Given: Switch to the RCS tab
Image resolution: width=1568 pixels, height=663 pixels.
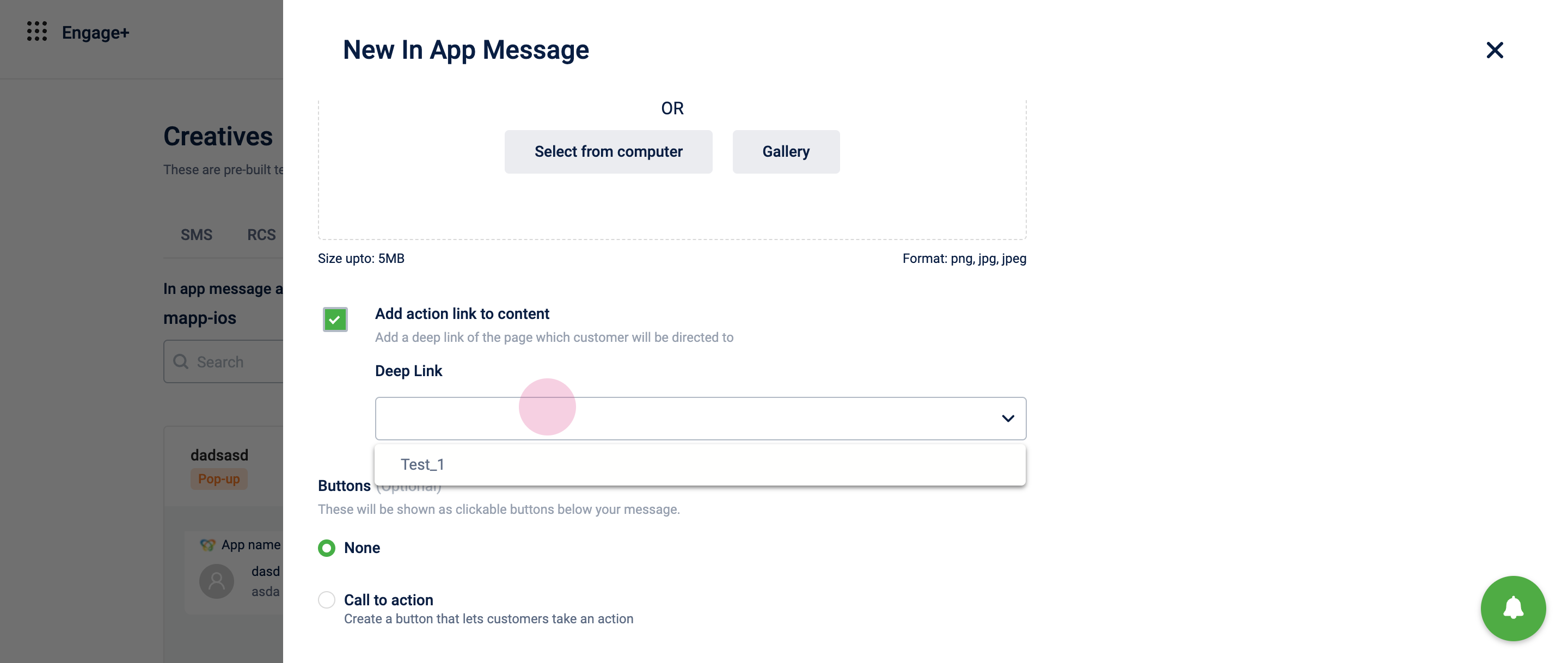Looking at the screenshot, I should 261,235.
